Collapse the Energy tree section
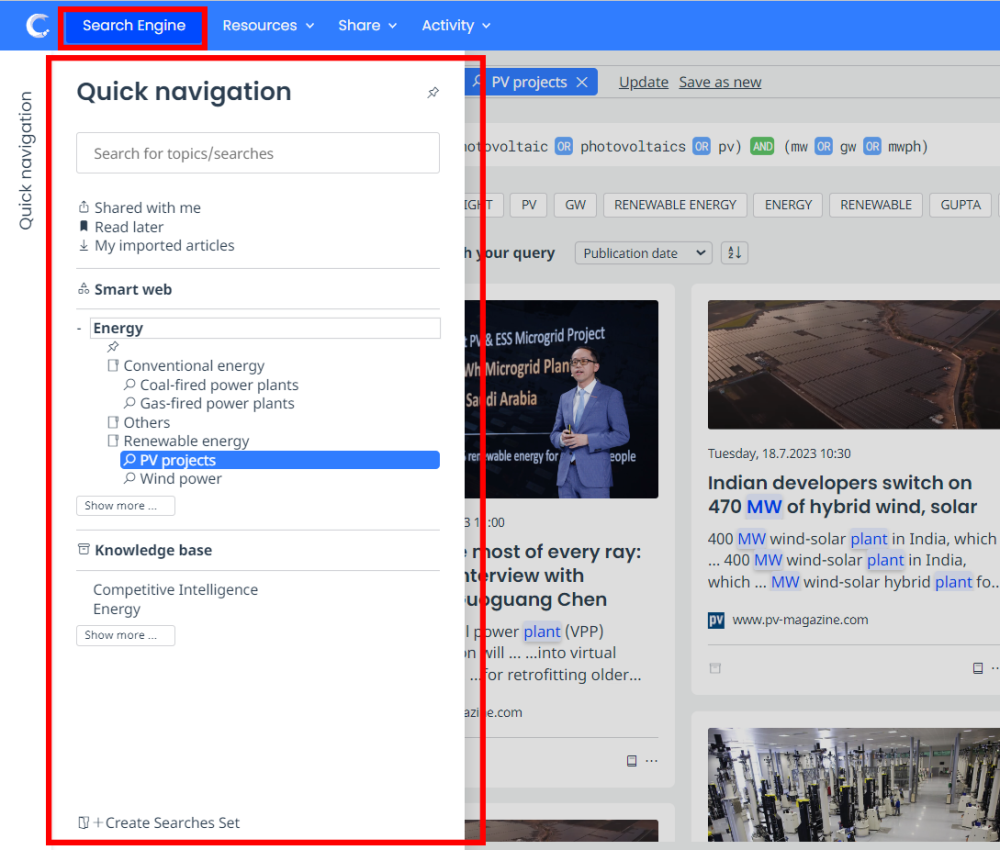Image resolution: width=1000 pixels, height=850 pixels. point(80,327)
